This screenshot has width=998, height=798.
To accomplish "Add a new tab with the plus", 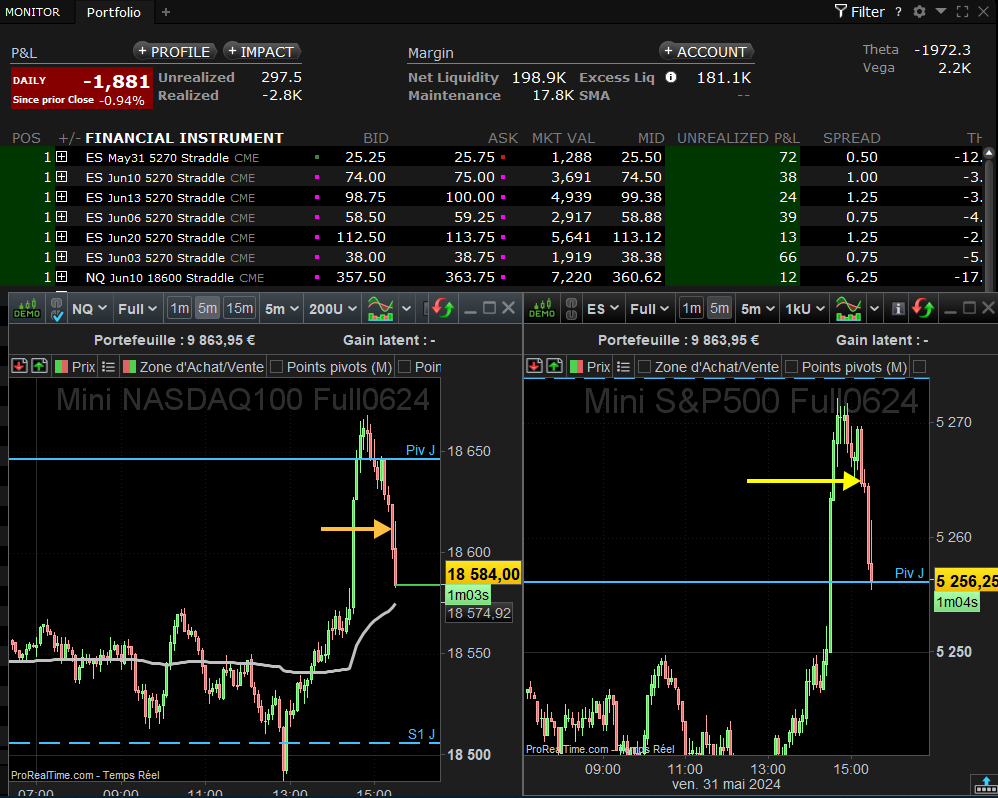I will click(x=165, y=12).
